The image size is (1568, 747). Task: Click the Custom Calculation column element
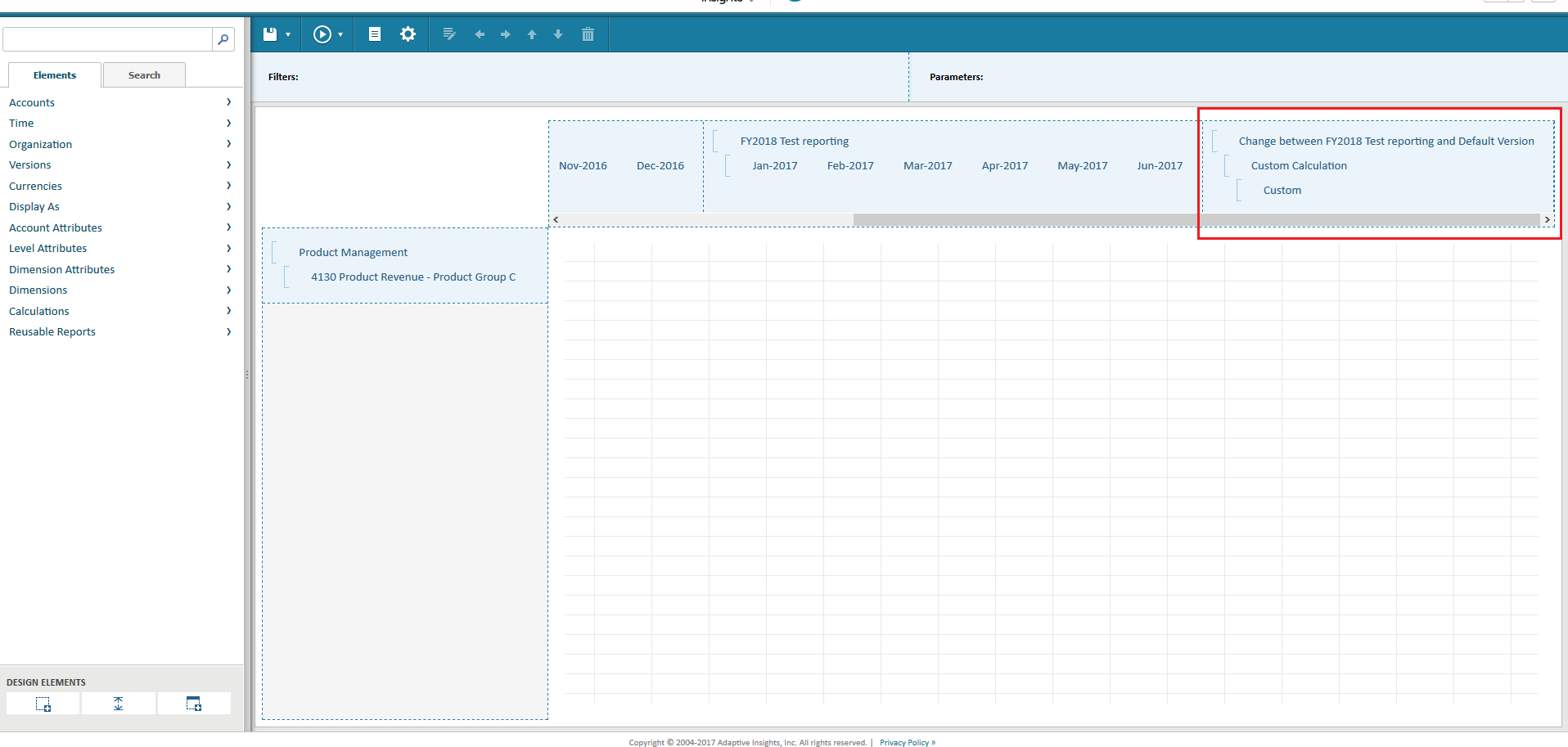tap(1299, 165)
